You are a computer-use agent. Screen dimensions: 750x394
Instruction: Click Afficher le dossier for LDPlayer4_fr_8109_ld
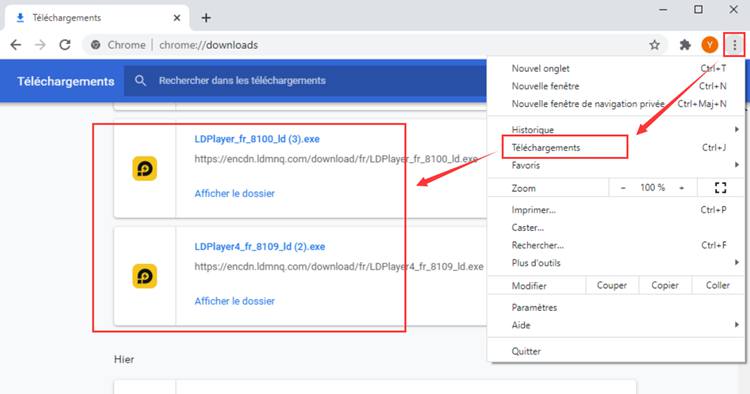(x=234, y=301)
